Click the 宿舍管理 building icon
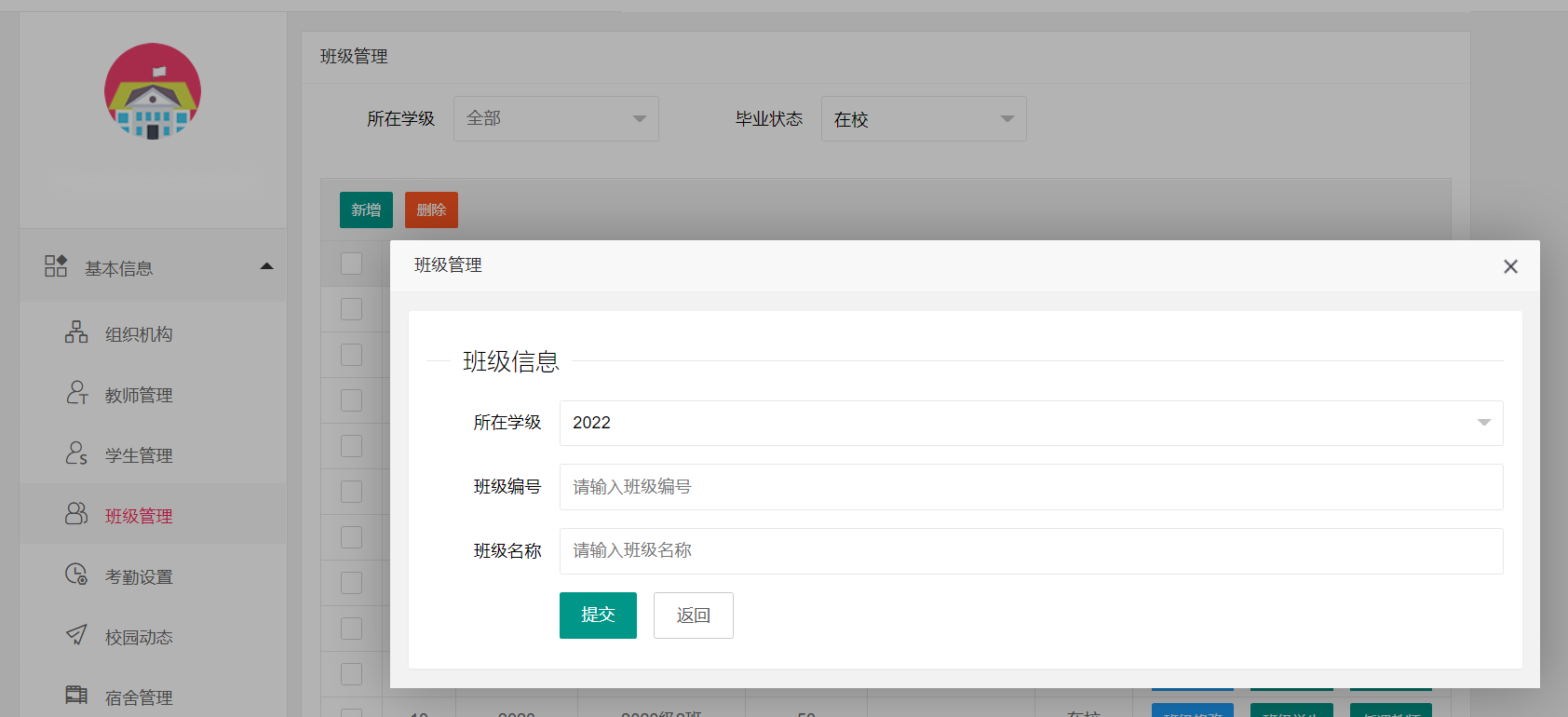This screenshot has height=717, width=1568. (x=76, y=695)
